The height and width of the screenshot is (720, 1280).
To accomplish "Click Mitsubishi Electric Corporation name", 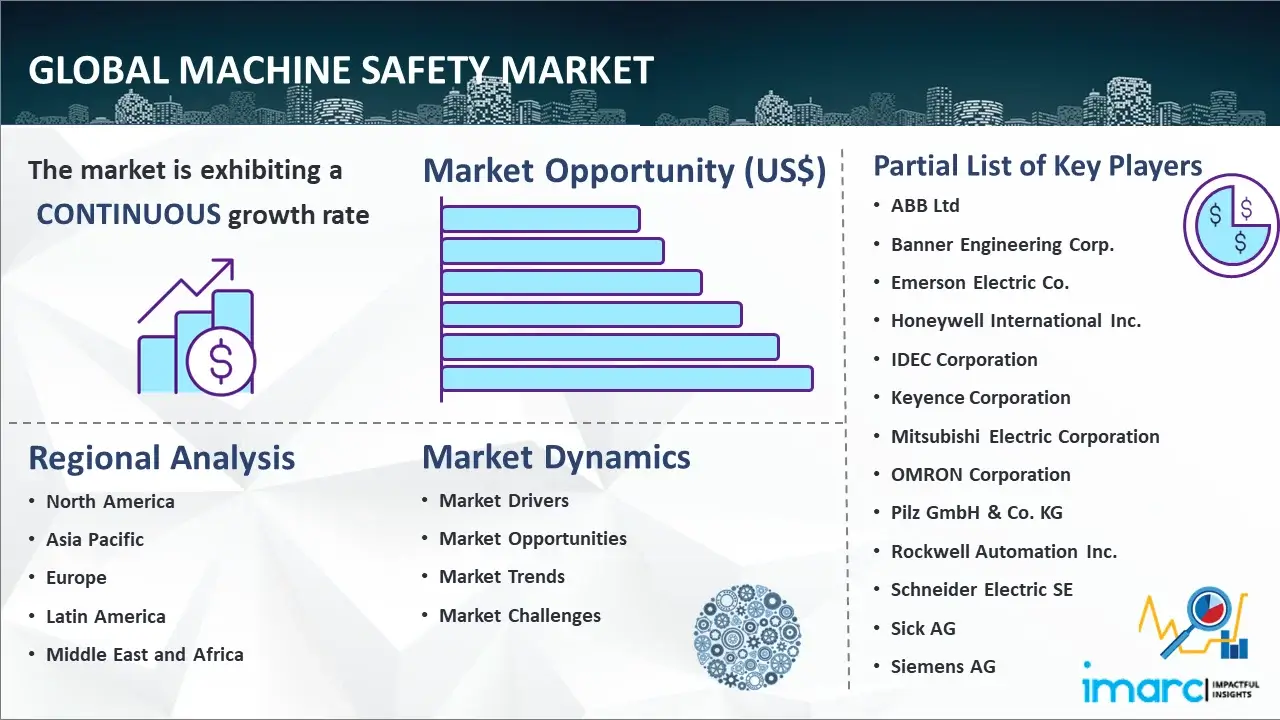I will pos(1025,437).
